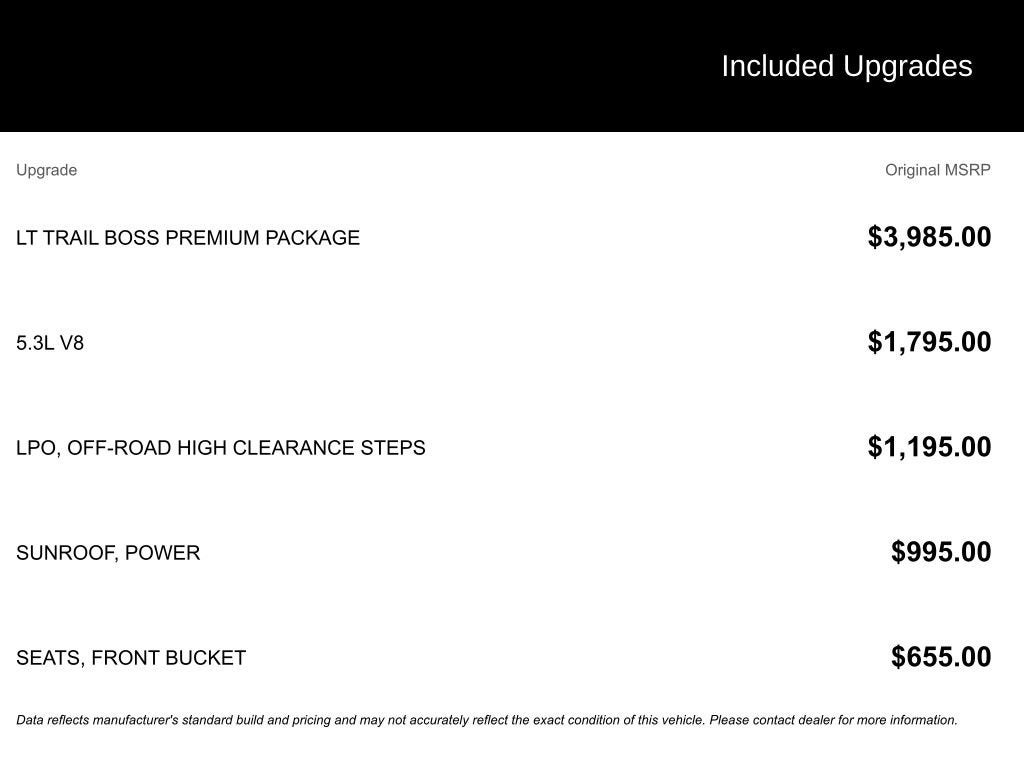Click the Included Upgrades heading

pyautogui.click(x=846, y=67)
